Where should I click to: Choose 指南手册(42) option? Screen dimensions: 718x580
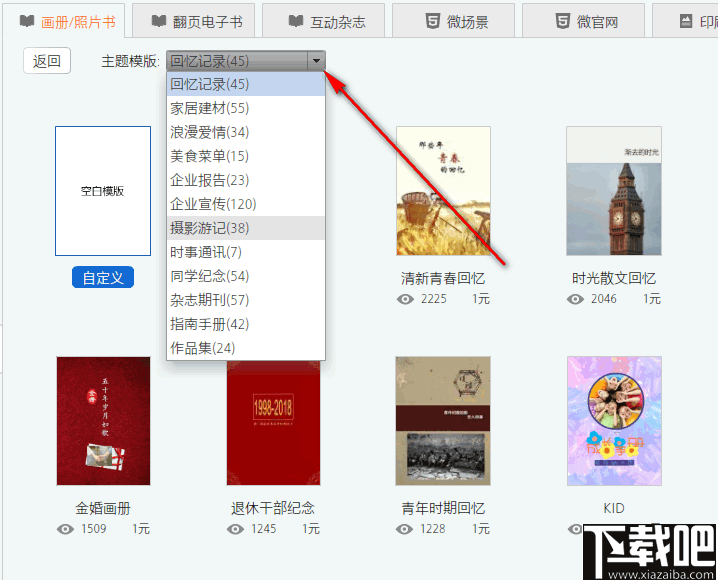(x=246, y=324)
